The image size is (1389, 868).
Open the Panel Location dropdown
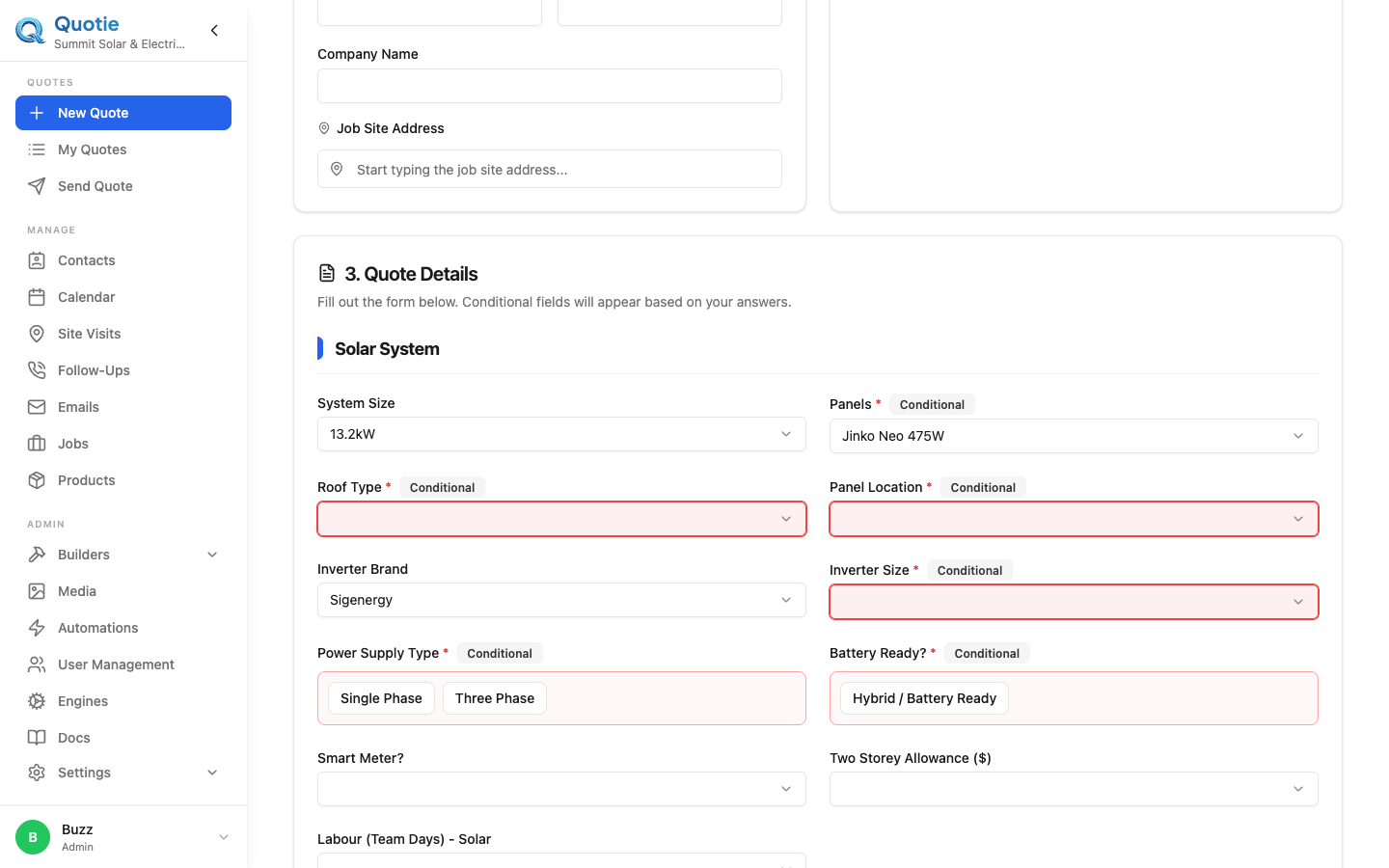[1074, 519]
